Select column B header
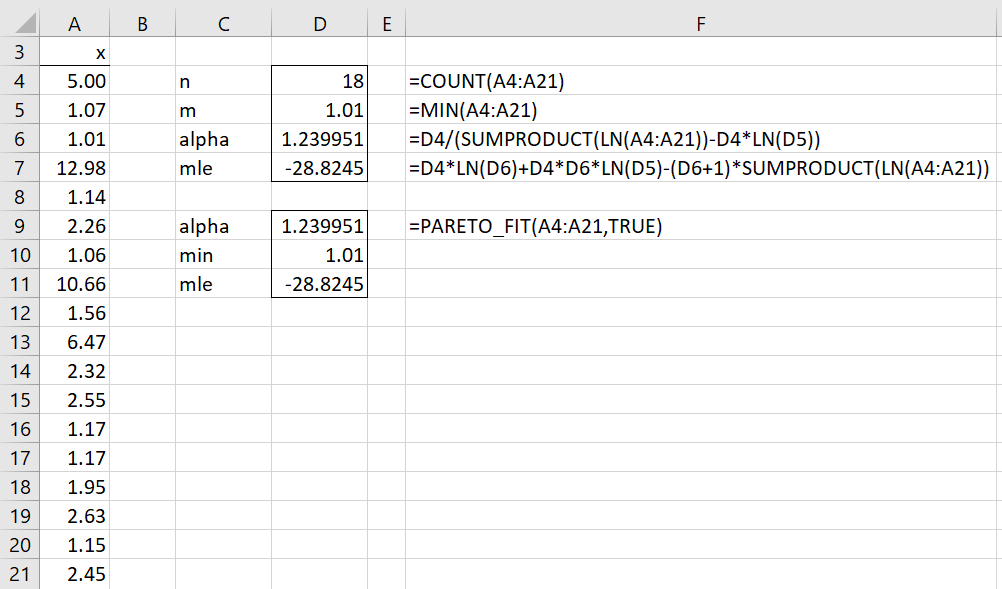 pos(142,24)
